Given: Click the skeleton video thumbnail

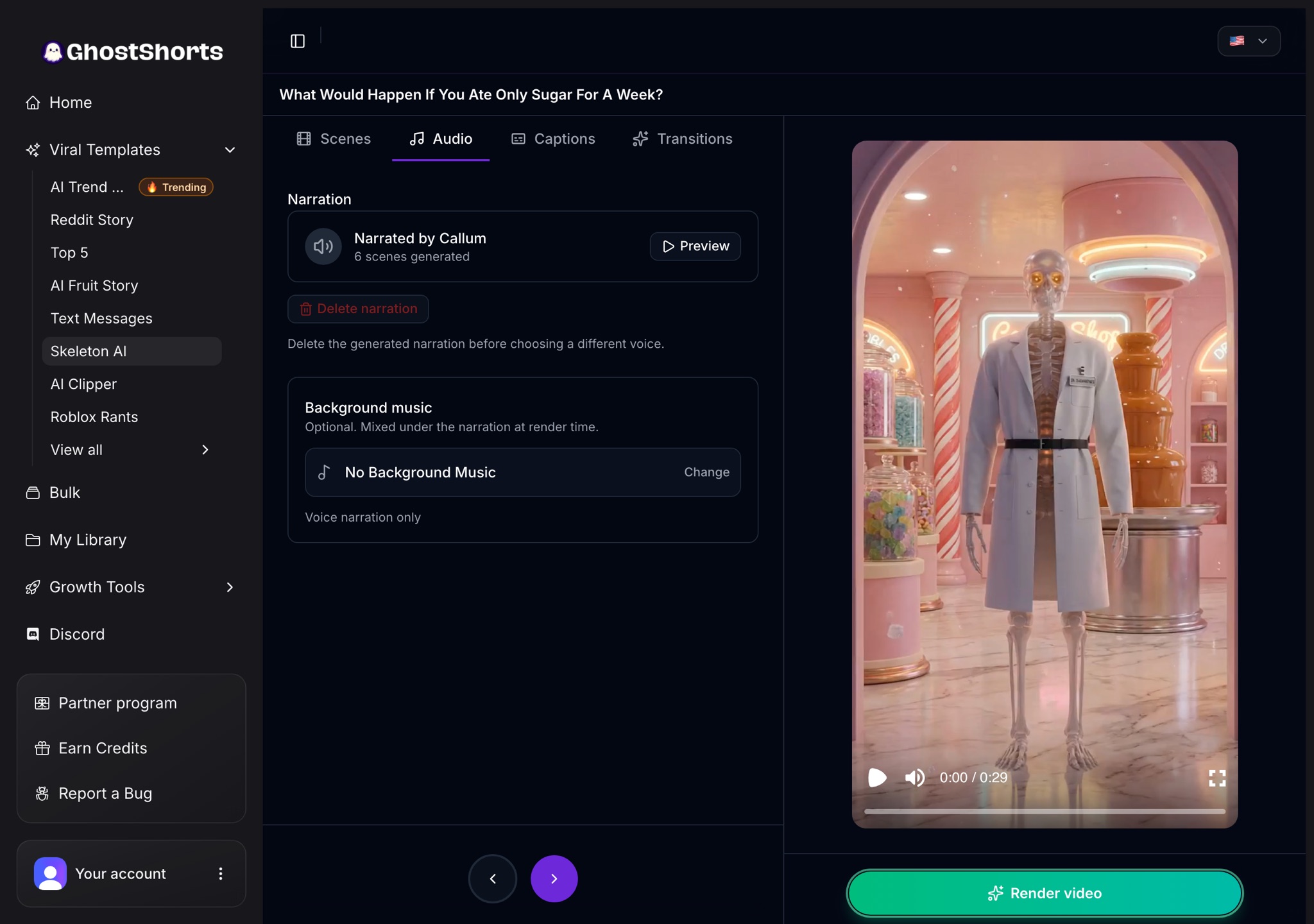Looking at the screenshot, I should [1045, 484].
